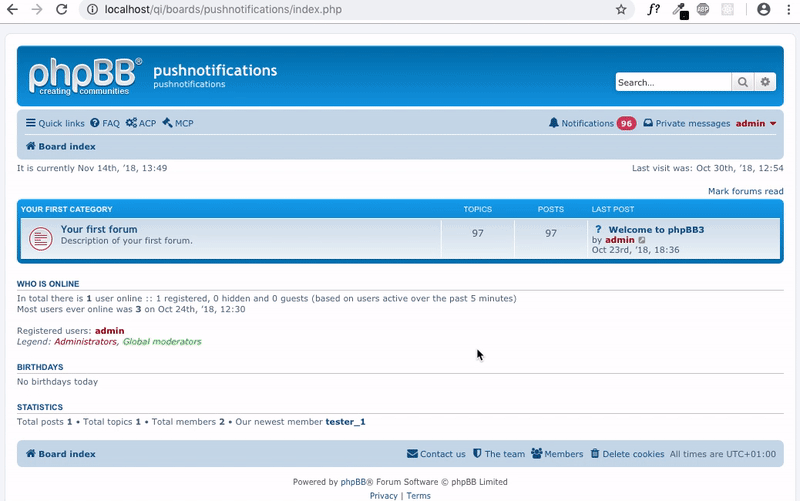Bookmark this page with star icon
The width and height of the screenshot is (800, 501).
coord(621,9)
